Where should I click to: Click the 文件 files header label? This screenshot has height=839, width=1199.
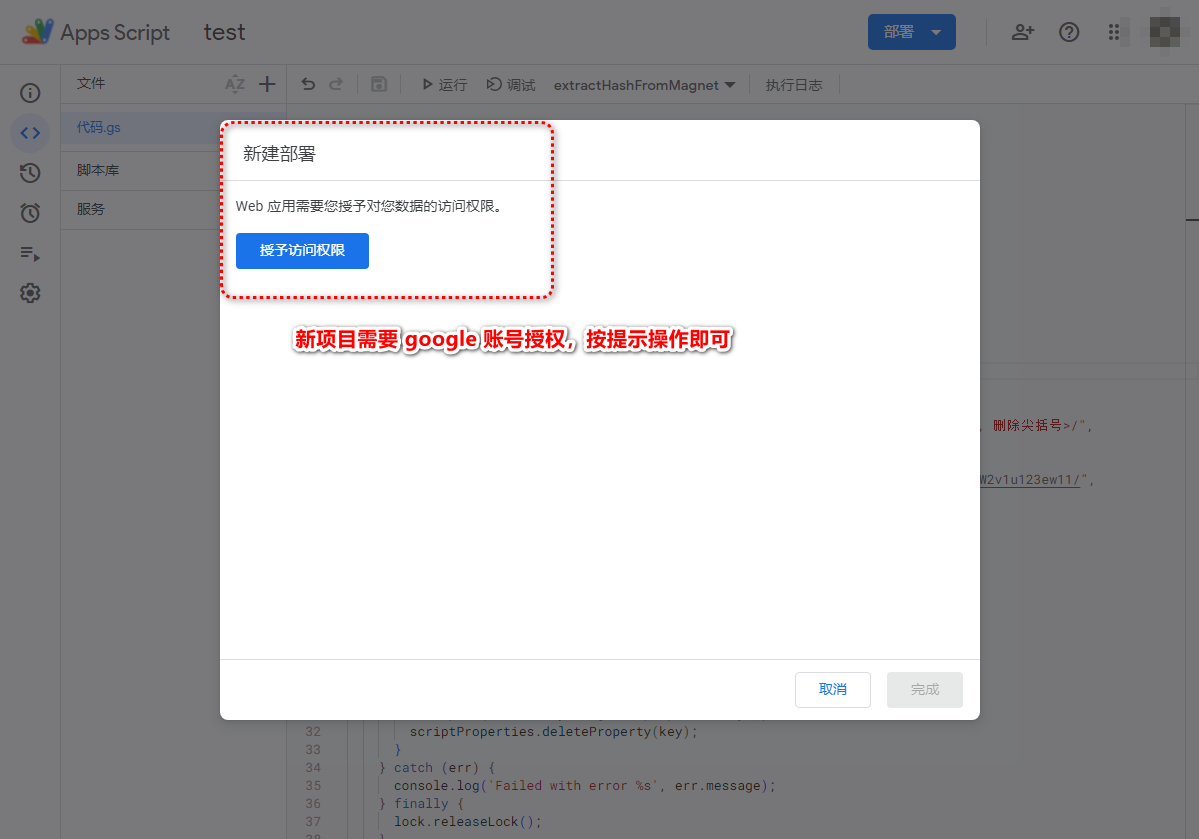point(91,83)
